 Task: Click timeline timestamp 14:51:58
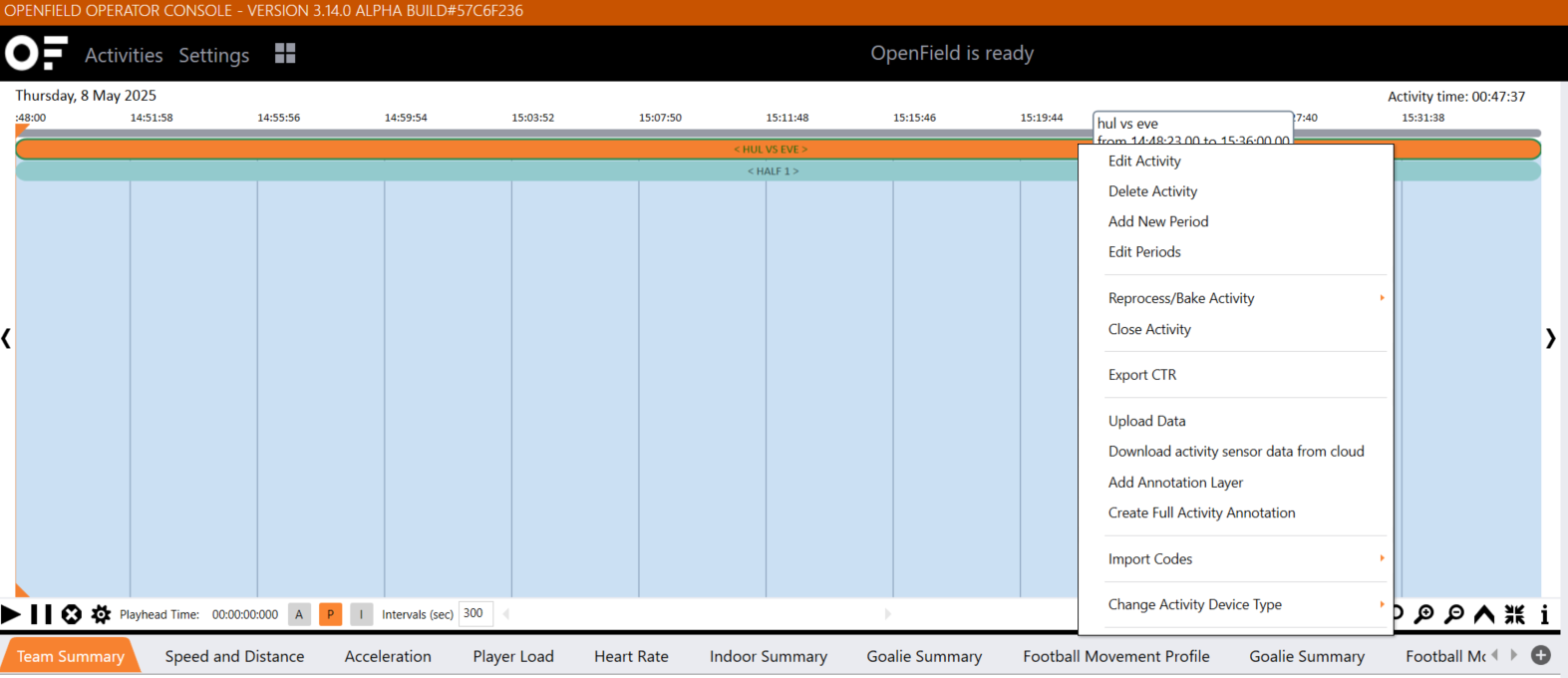152,118
